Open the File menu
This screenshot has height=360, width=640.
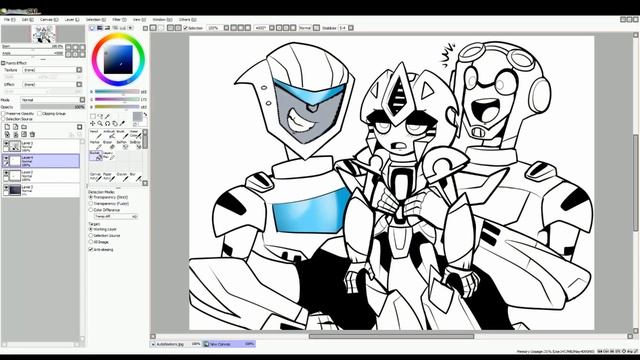[x=9, y=19]
